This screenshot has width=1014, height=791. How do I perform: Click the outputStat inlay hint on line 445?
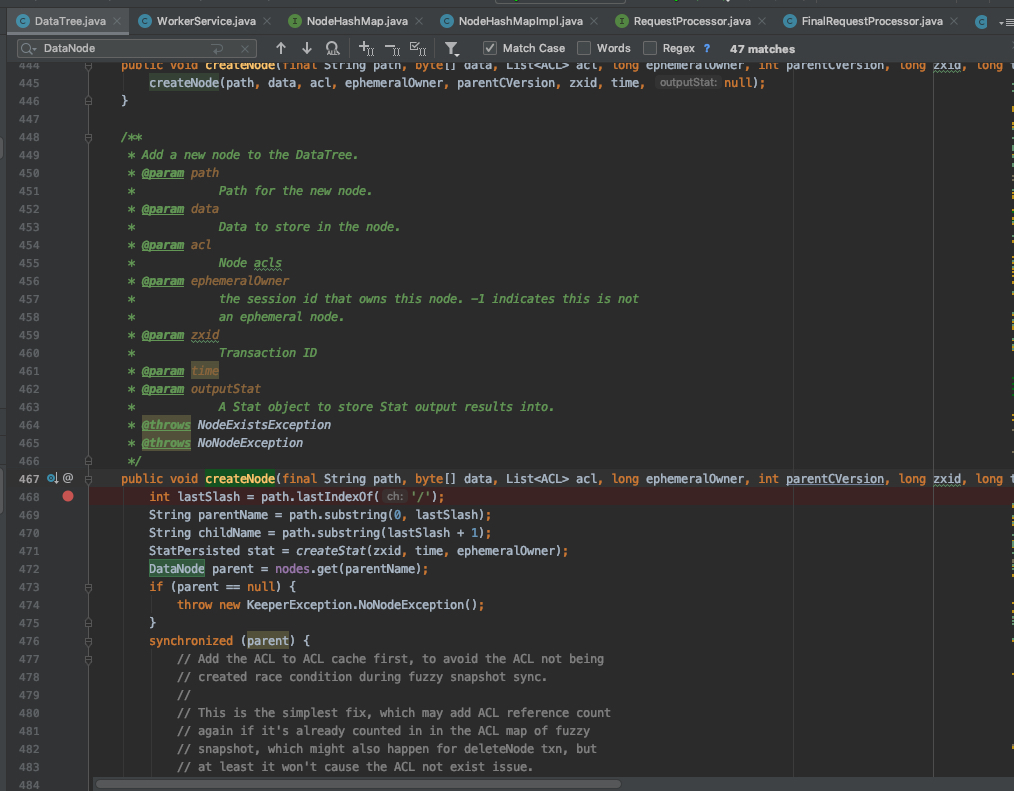click(x=688, y=83)
